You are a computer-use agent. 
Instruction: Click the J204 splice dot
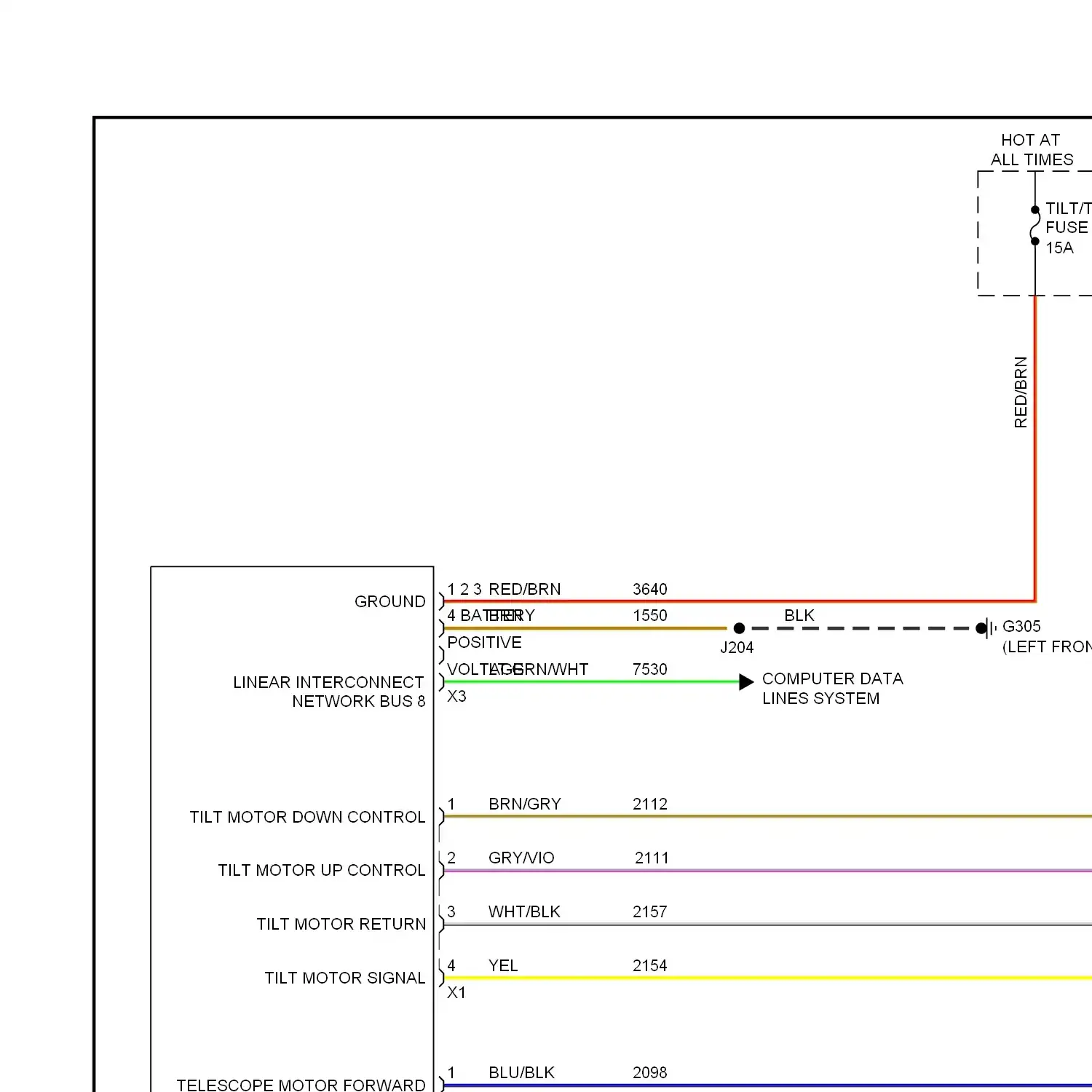[739, 628]
